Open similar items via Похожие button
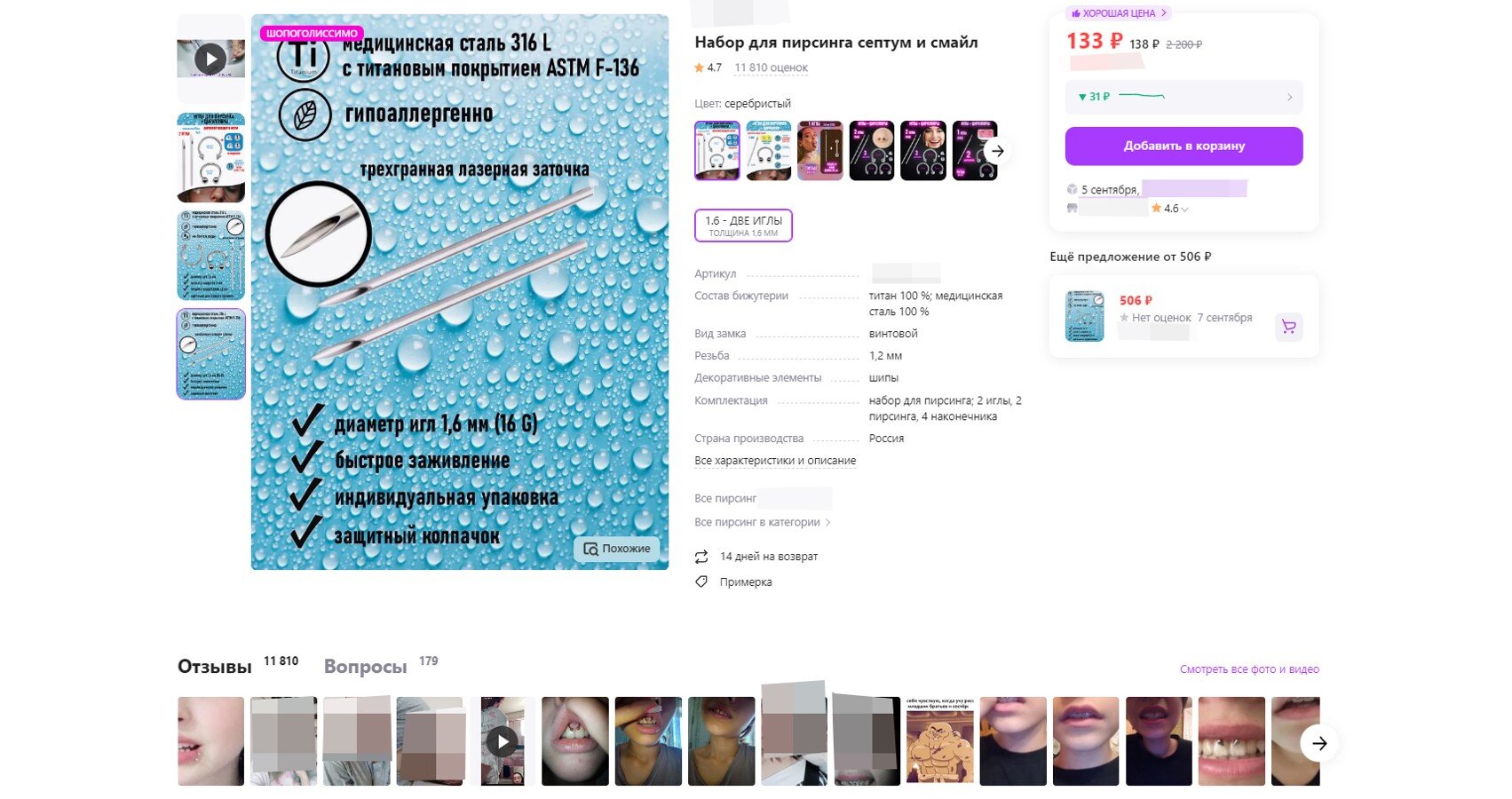Viewport: 1512px width, 799px height. (x=617, y=549)
